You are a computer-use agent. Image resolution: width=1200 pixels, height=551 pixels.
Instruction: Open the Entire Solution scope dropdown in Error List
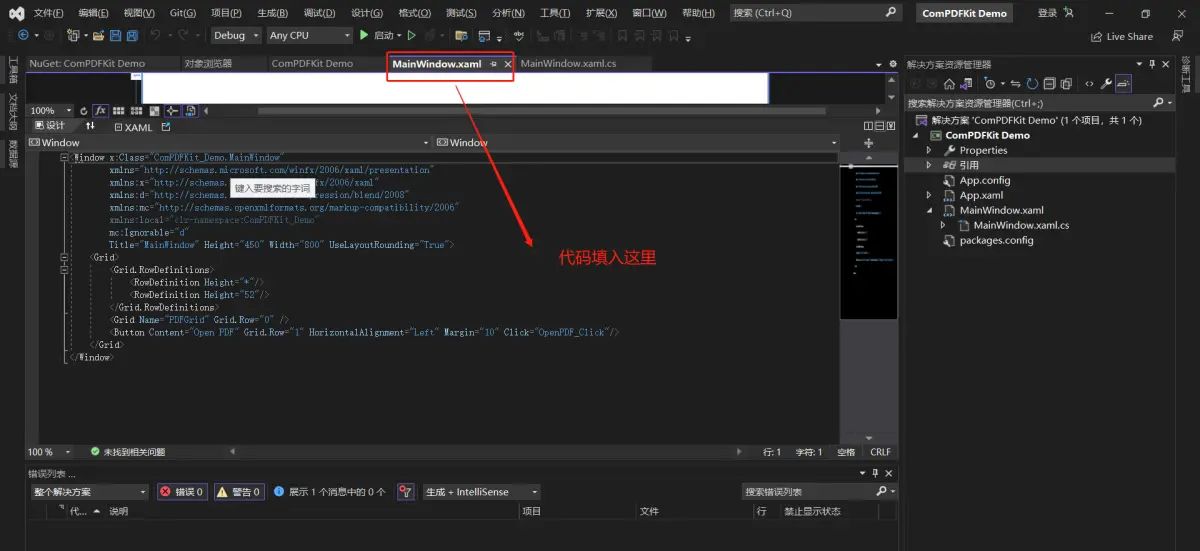tap(88, 492)
